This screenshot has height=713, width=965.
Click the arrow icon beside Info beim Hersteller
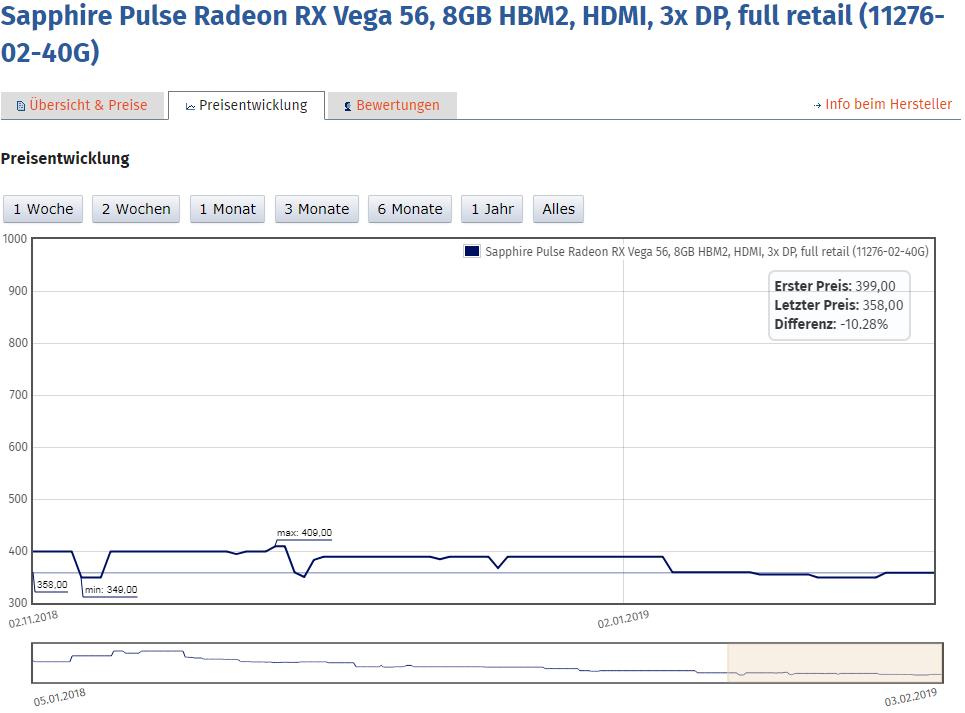tap(815, 103)
